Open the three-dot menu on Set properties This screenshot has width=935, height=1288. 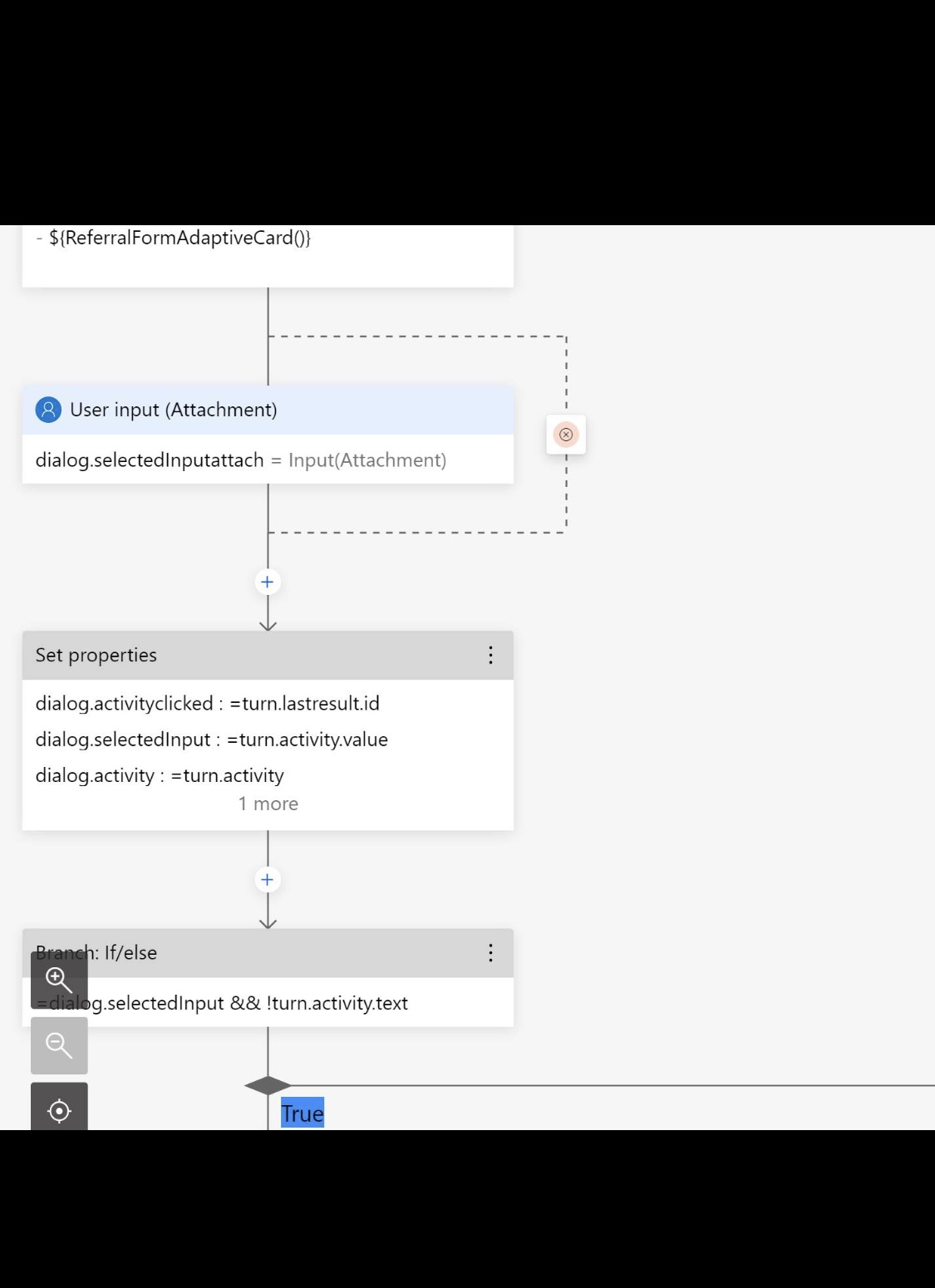[x=491, y=656]
